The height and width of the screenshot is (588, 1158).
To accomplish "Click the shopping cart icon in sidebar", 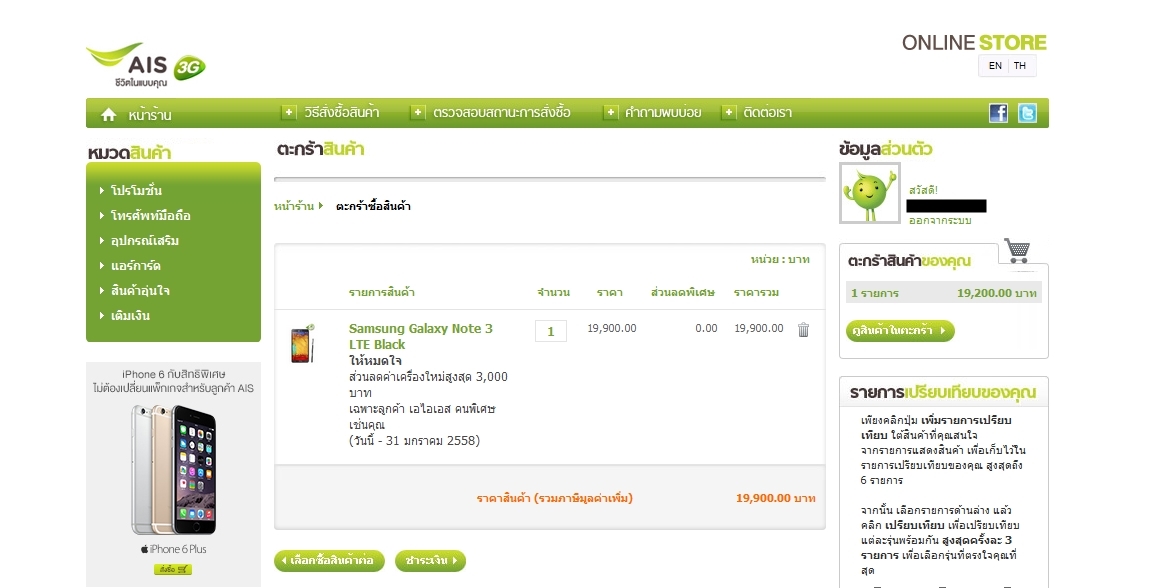I will coord(1017,250).
